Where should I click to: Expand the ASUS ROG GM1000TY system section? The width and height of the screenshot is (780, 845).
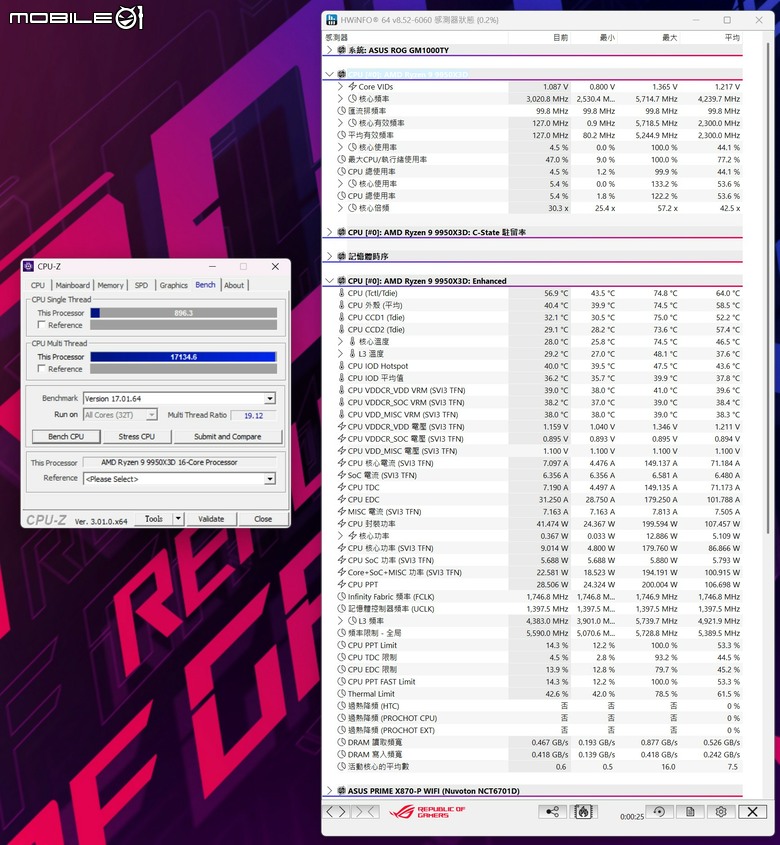coord(329,50)
